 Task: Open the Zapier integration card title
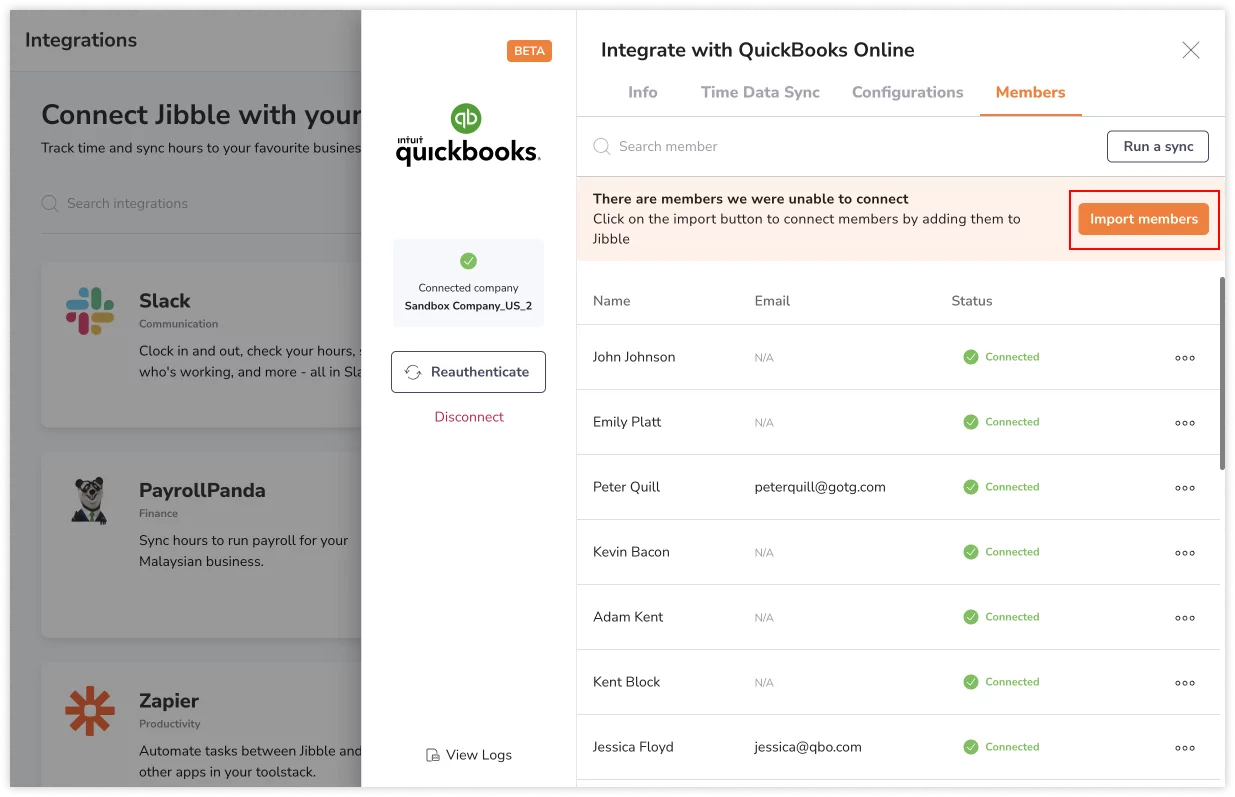point(169,701)
